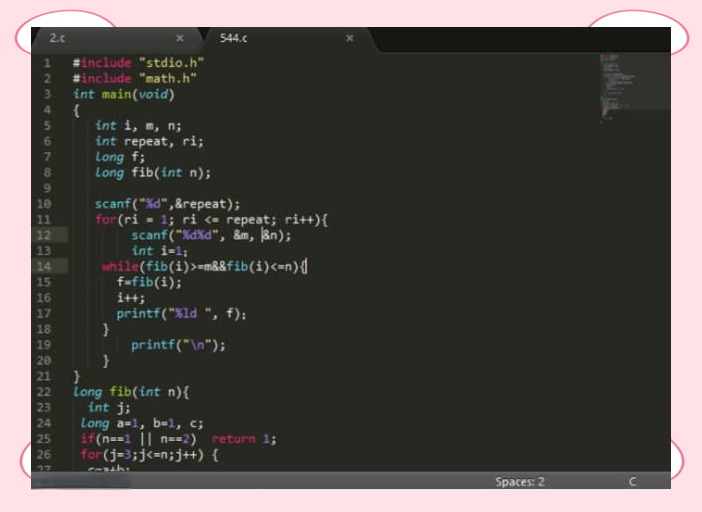Click on printf("\n"); line
Viewport: 702px width, 512px height.
click(178, 345)
